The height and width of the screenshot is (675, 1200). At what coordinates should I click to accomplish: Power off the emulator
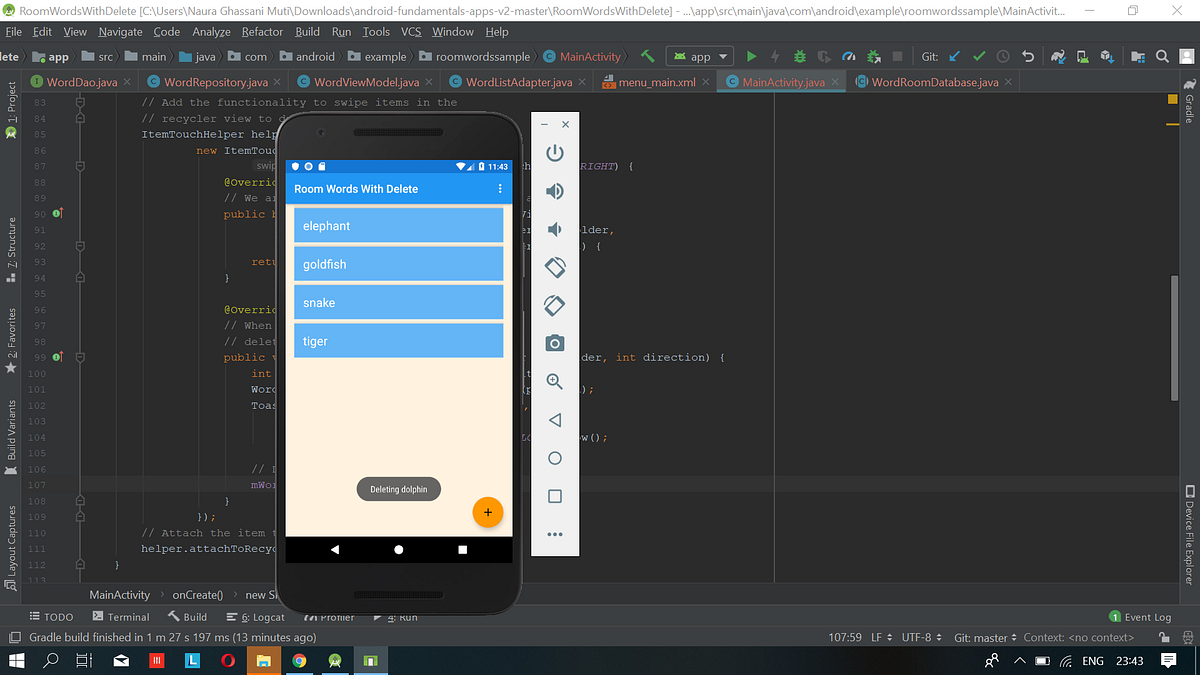(x=555, y=153)
